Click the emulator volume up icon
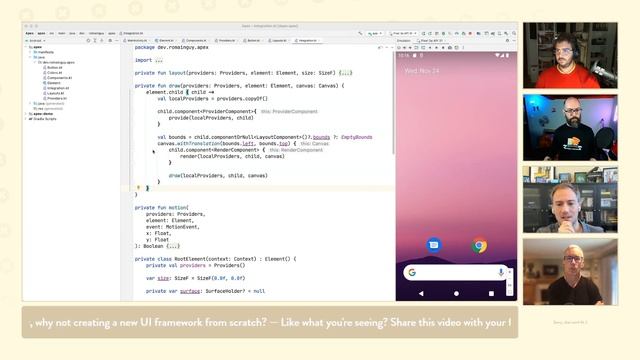This screenshot has width=640, height=360. [x=404, y=47]
